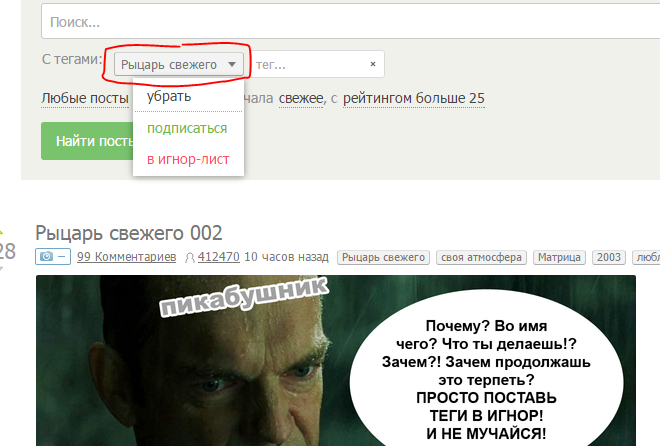
Task: Select в игнор-лист in the menu
Action: [x=188, y=159]
